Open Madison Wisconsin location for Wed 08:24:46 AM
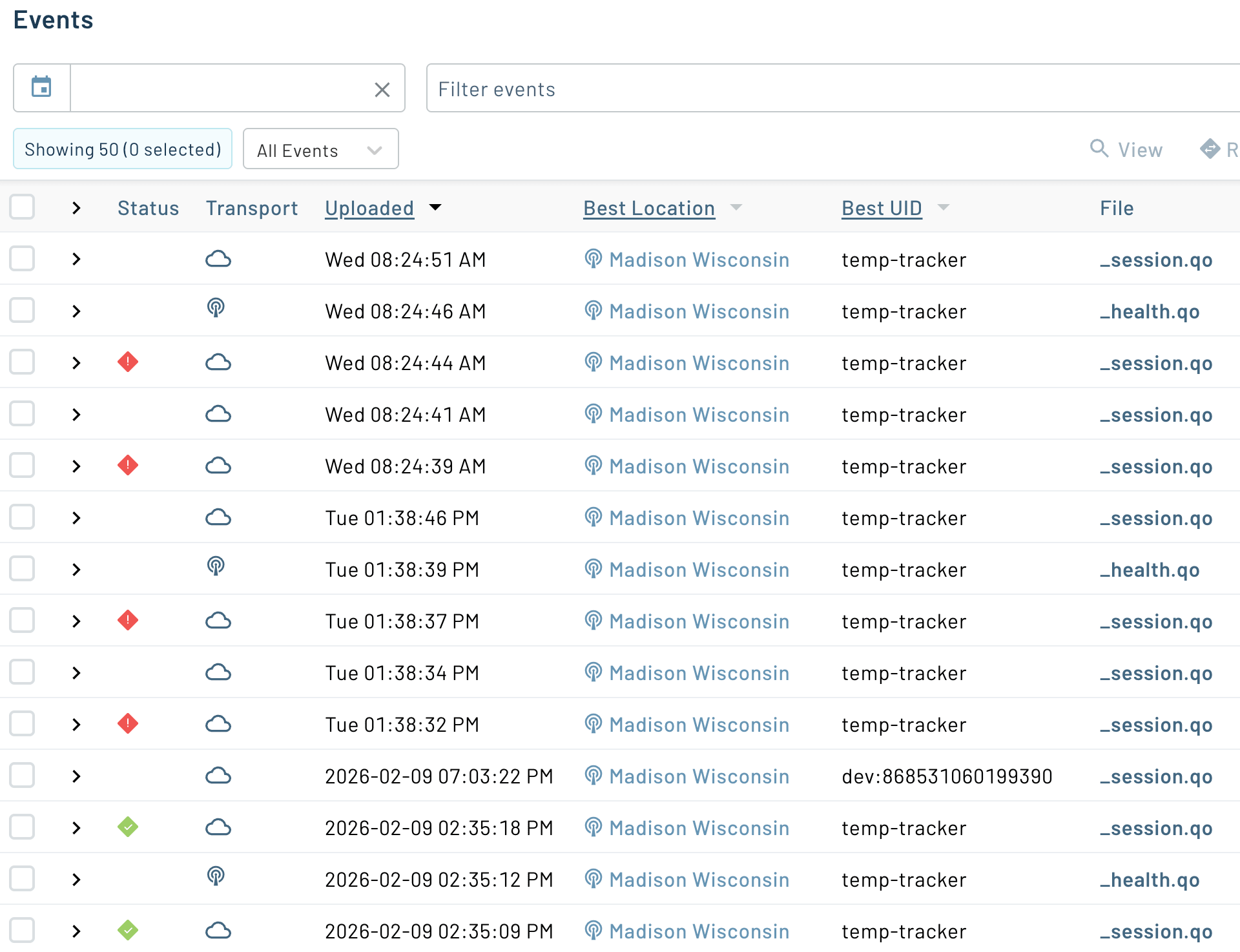This screenshot has width=1240, height=952. [x=699, y=311]
